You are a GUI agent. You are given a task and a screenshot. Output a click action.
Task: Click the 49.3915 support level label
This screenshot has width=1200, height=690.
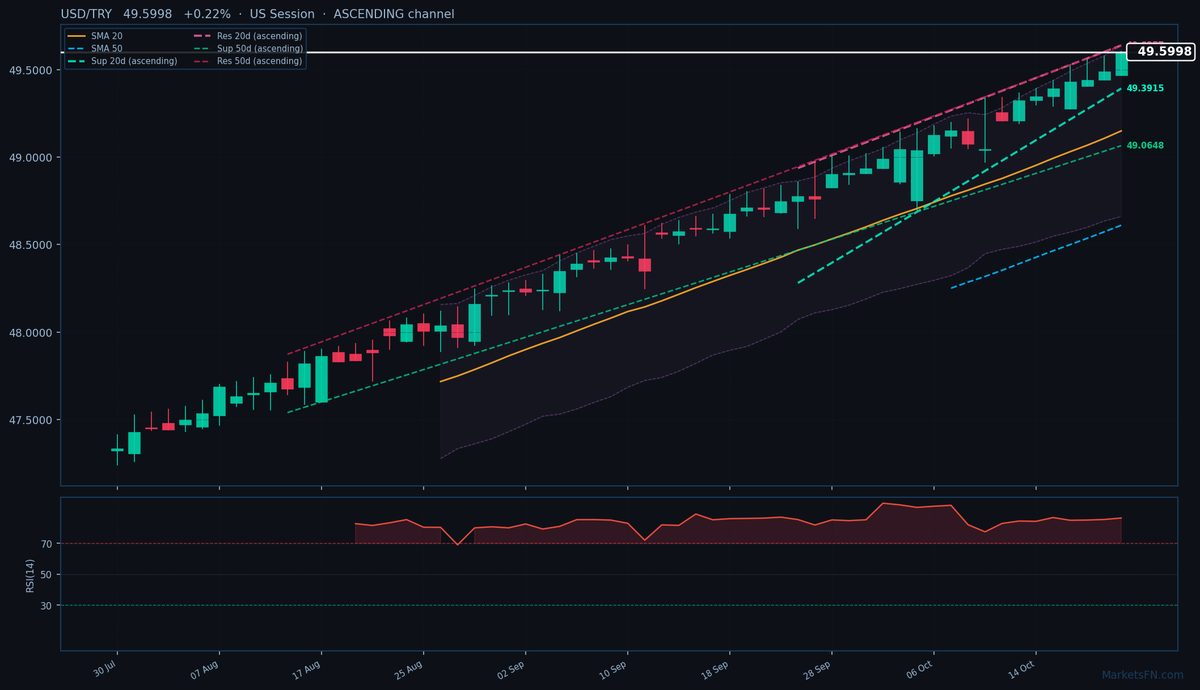pos(1145,88)
